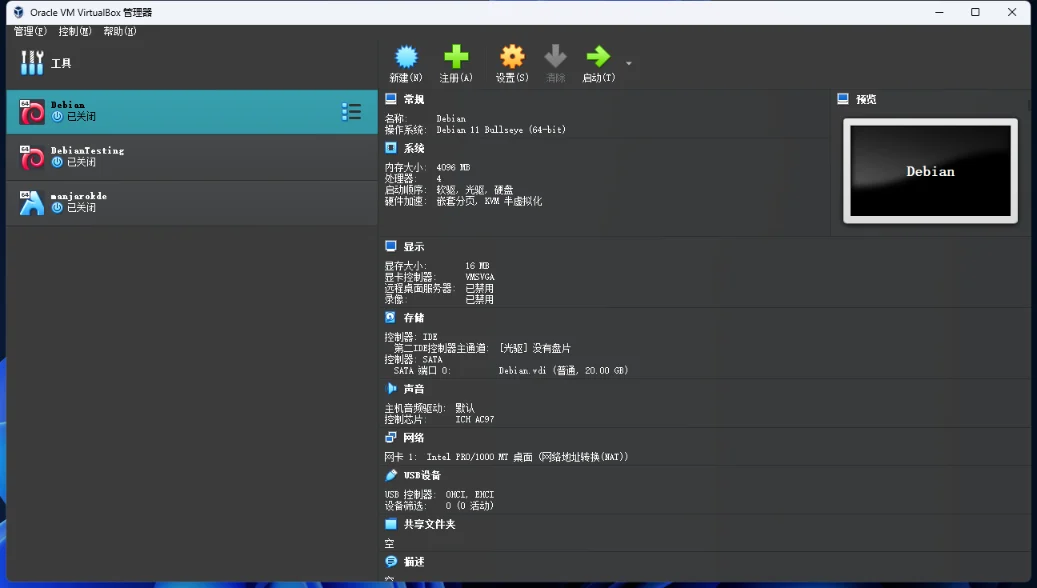Maximize the VirtualBox Manager window

pos(975,12)
